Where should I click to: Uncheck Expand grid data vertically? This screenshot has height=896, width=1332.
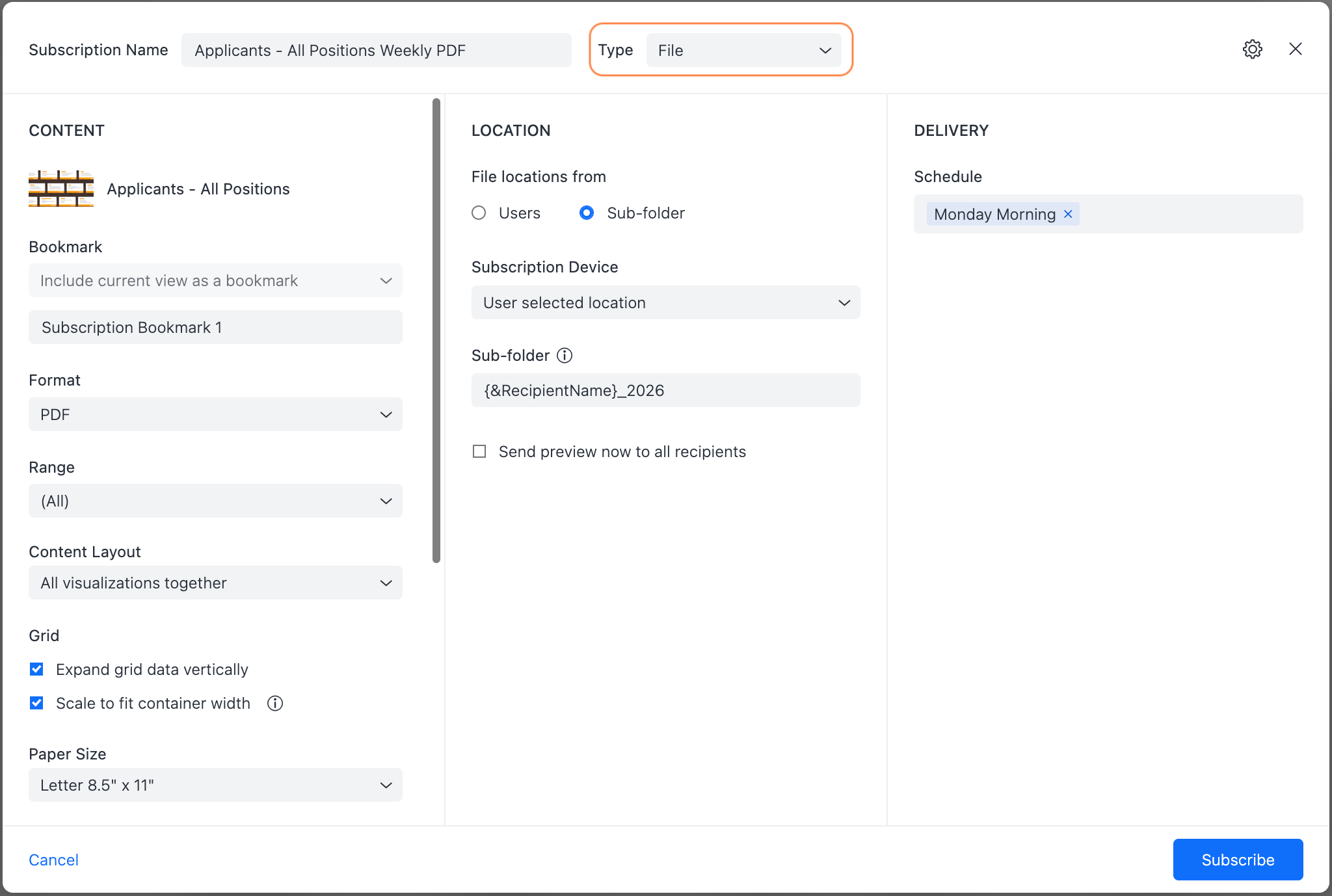[36, 668]
